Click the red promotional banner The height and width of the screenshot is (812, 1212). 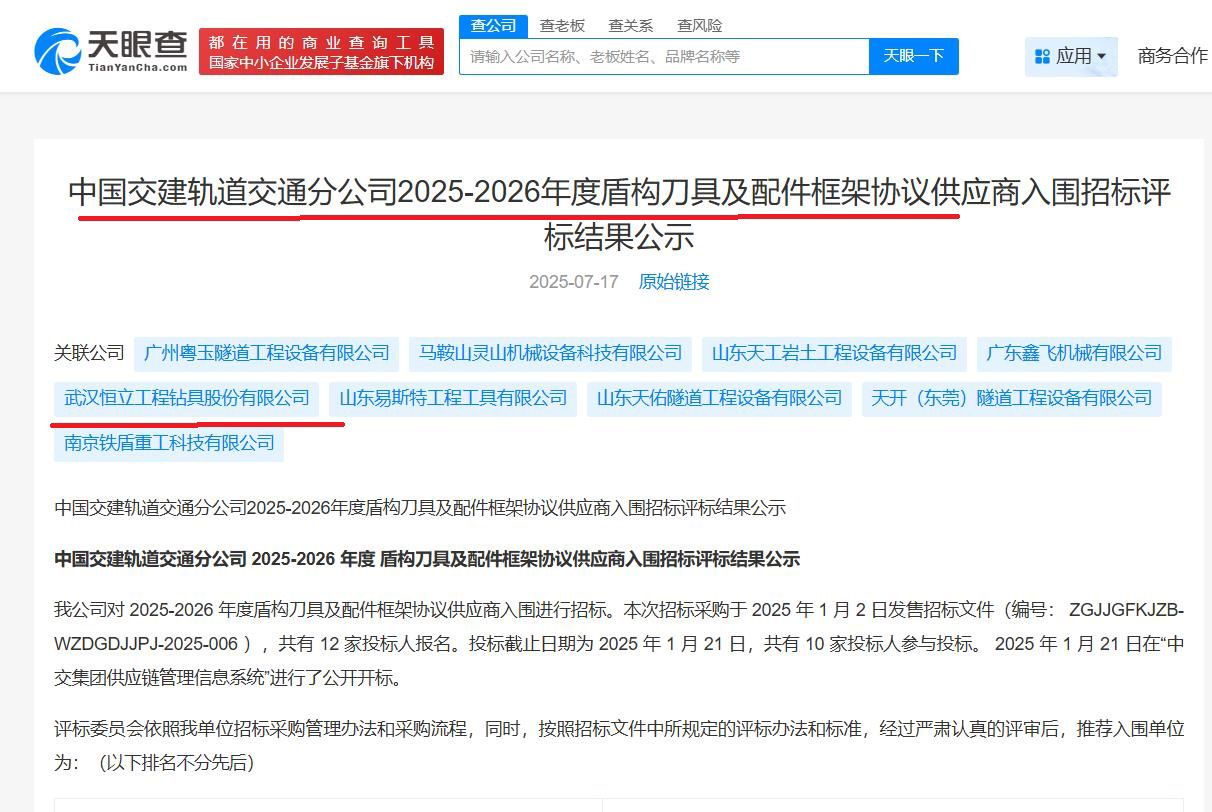tap(321, 52)
